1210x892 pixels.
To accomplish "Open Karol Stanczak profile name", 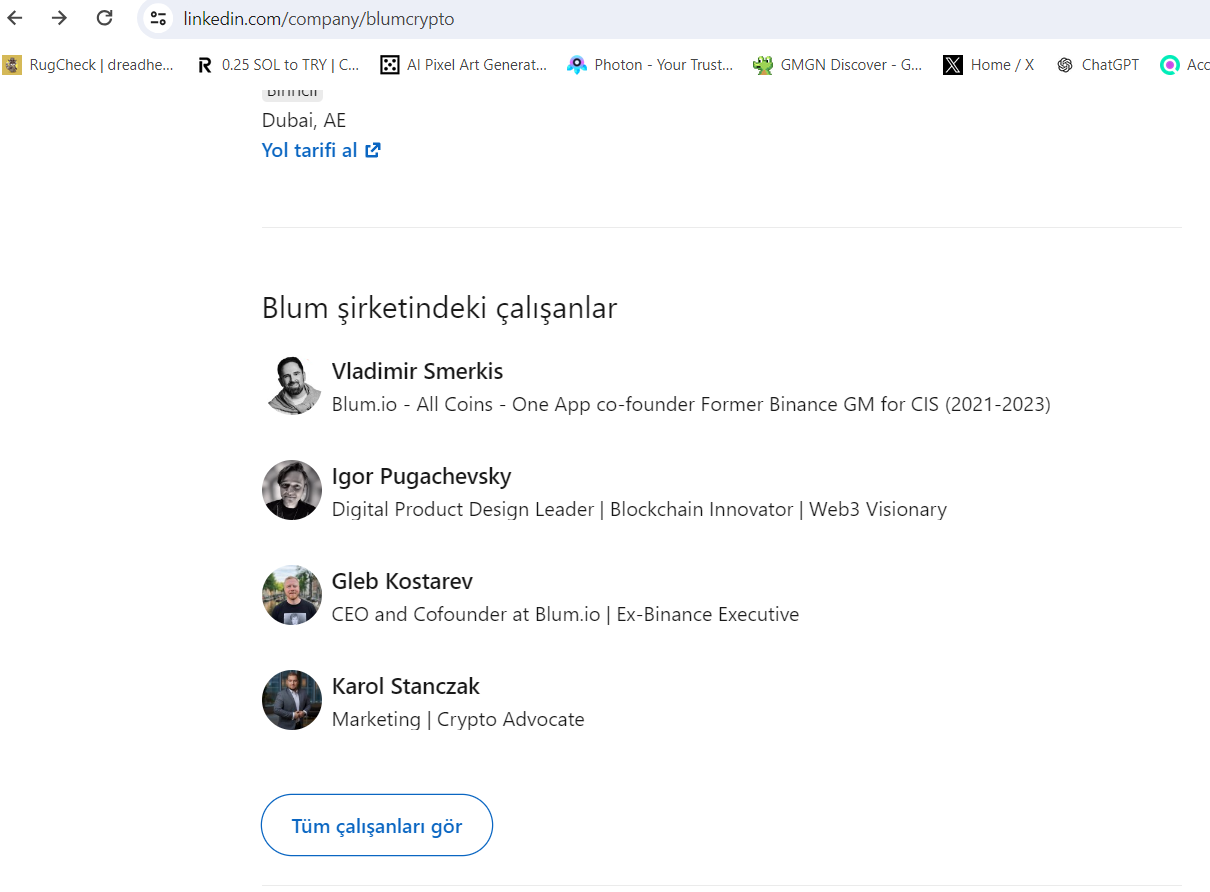I will click(406, 686).
